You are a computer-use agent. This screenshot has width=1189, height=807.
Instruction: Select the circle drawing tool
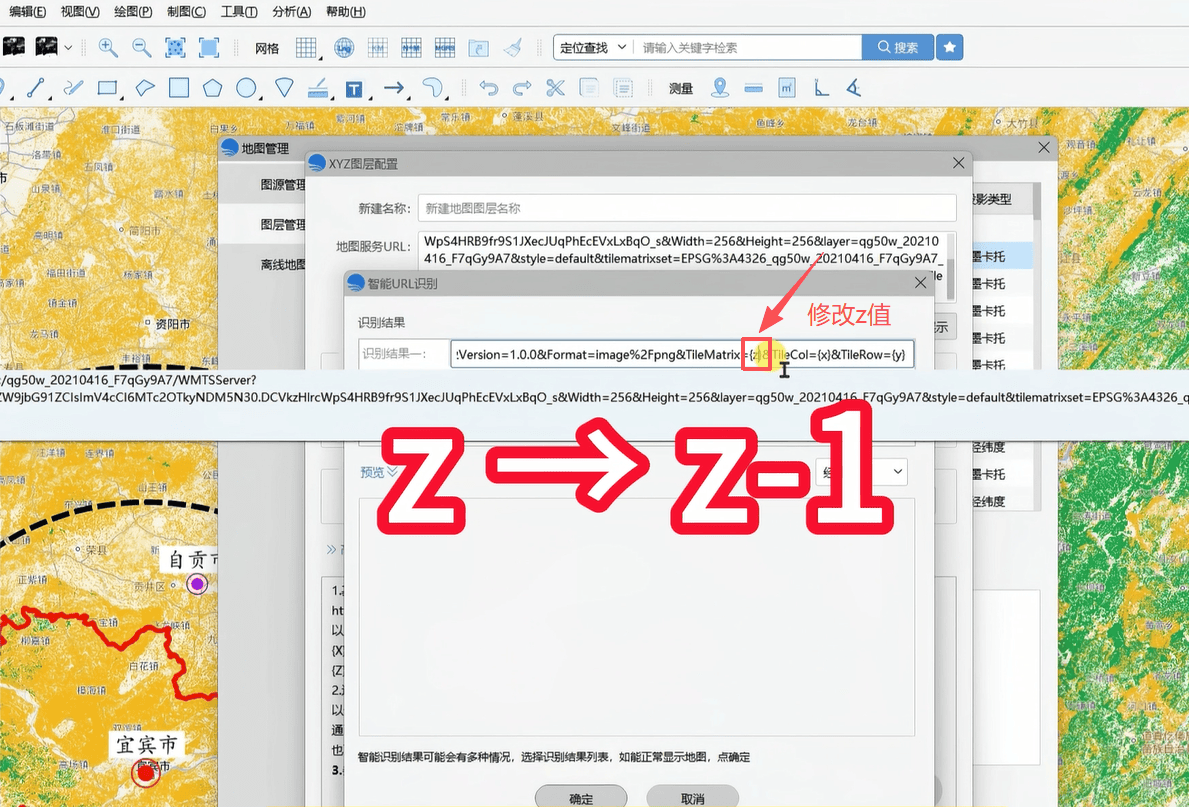(246, 88)
